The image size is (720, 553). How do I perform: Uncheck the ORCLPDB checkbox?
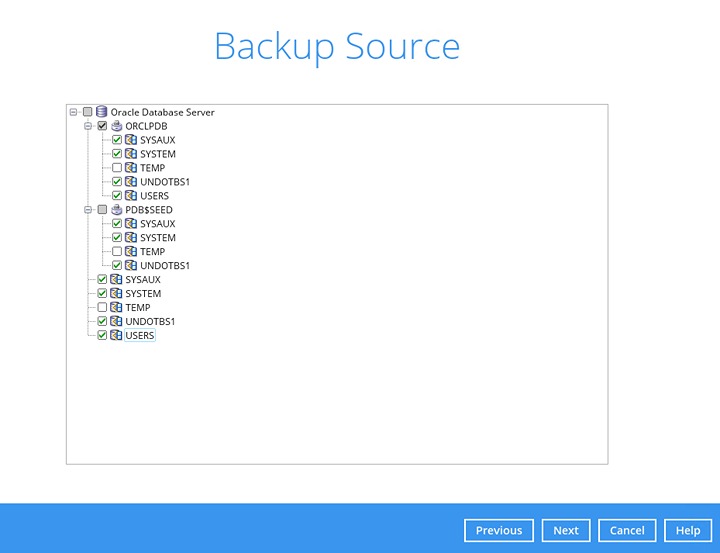(102, 126)
